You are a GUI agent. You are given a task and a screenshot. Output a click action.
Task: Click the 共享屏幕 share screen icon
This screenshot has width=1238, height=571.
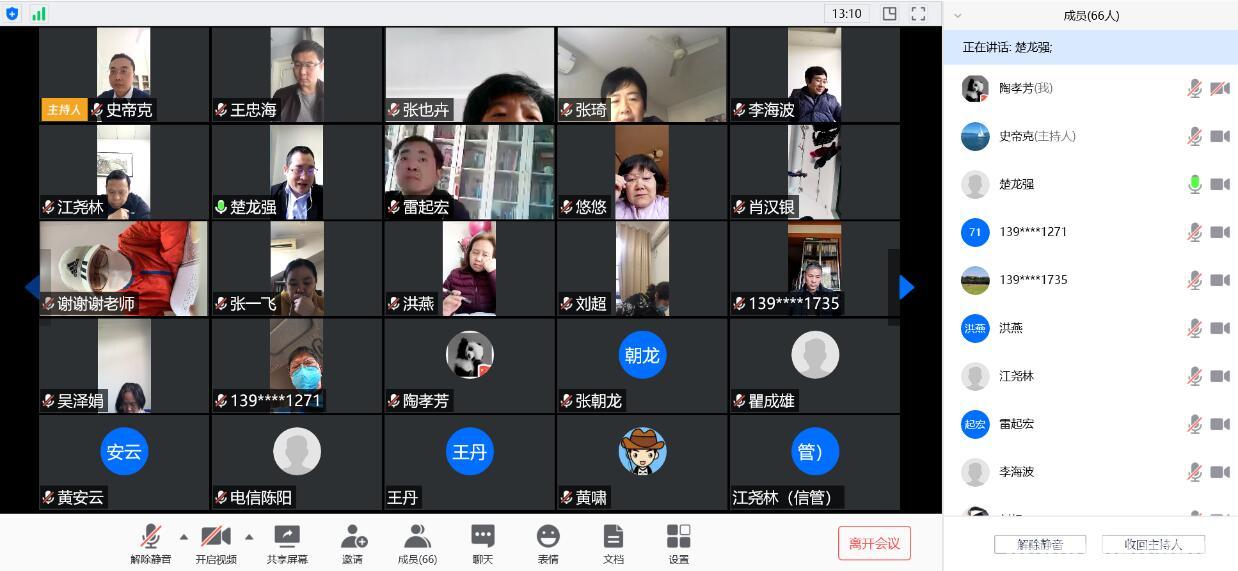[x=286, y=537]
